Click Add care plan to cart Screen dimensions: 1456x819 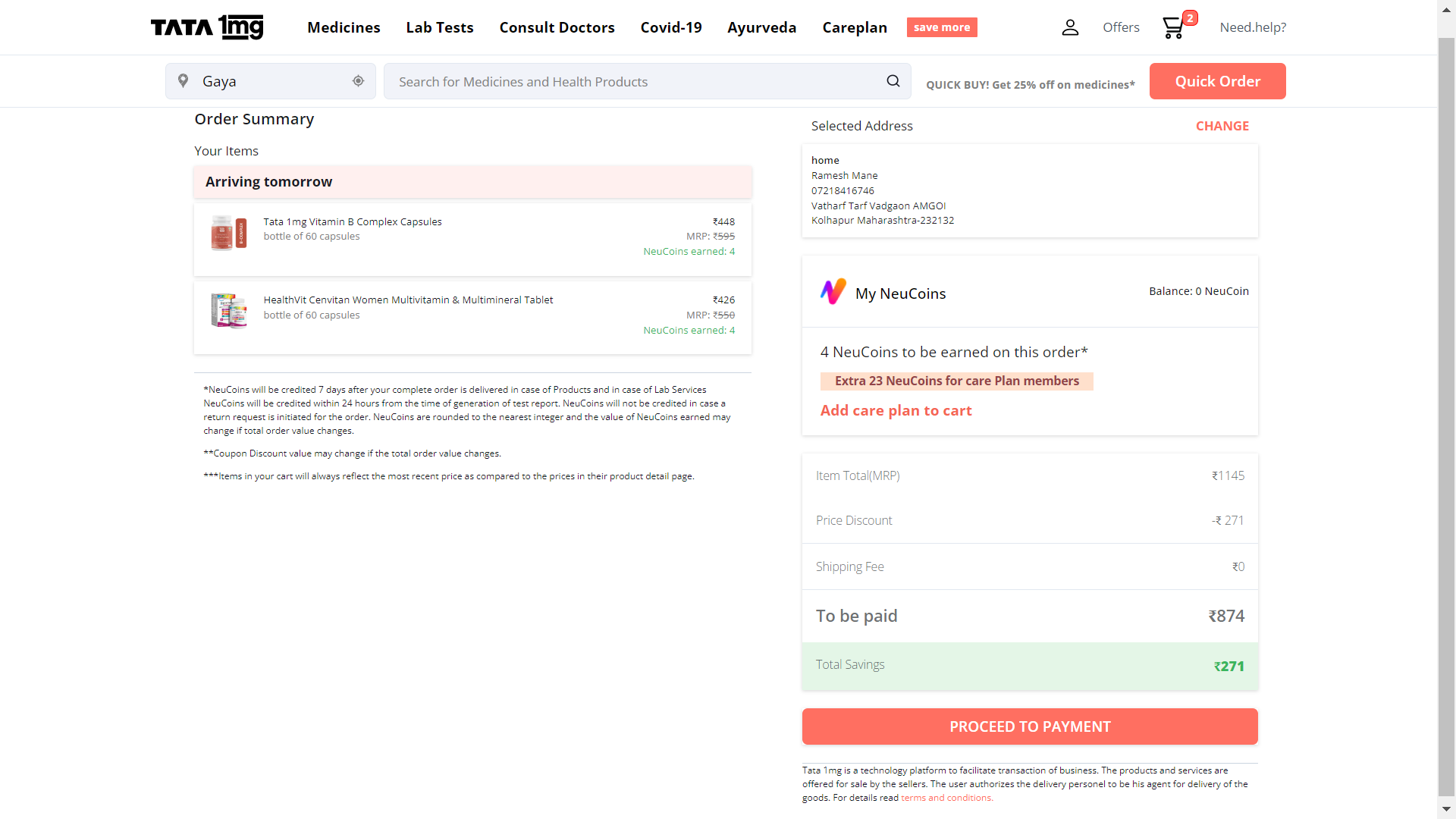click(x=896, y=410)
